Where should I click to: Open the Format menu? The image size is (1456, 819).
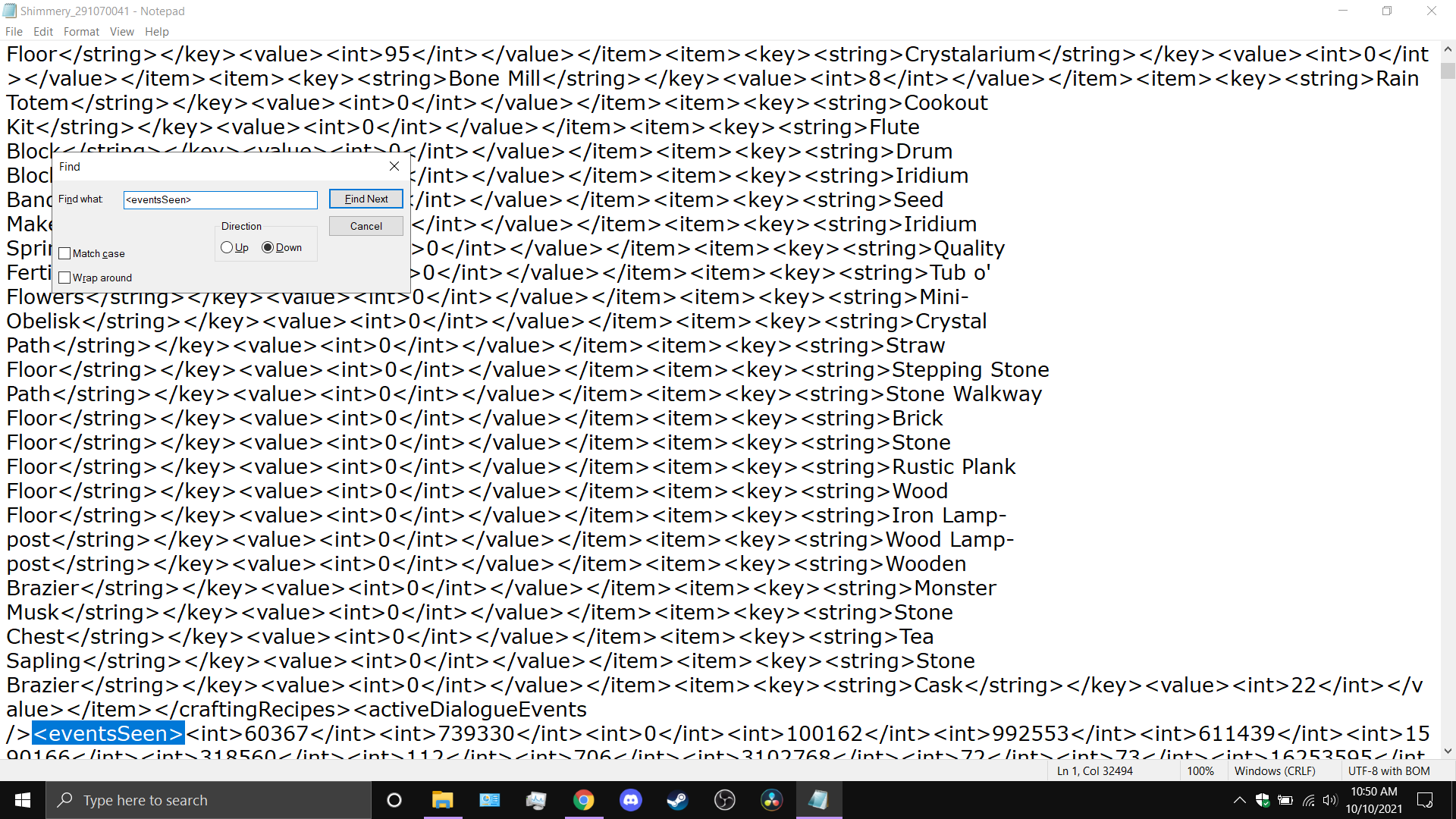(x=81, y=31)
